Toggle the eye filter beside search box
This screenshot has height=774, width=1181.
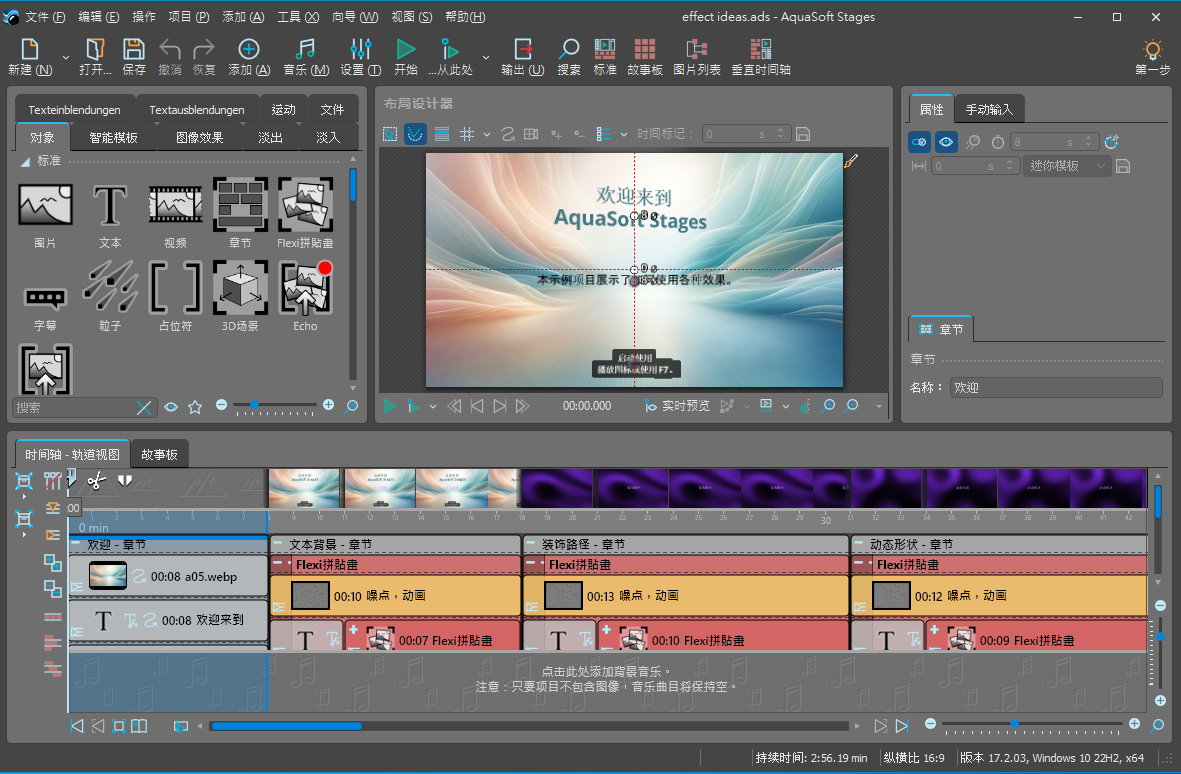tap(171, 407)
